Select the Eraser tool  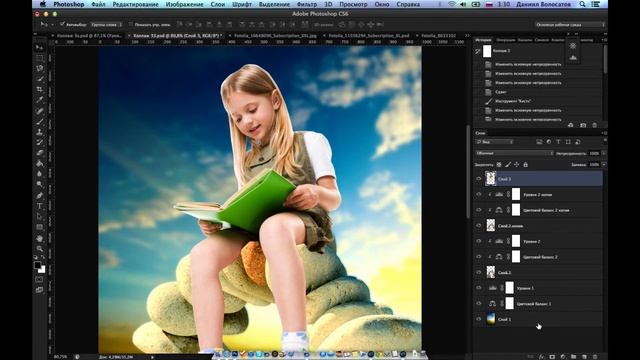pyautogui.click(x=40, y=153)
